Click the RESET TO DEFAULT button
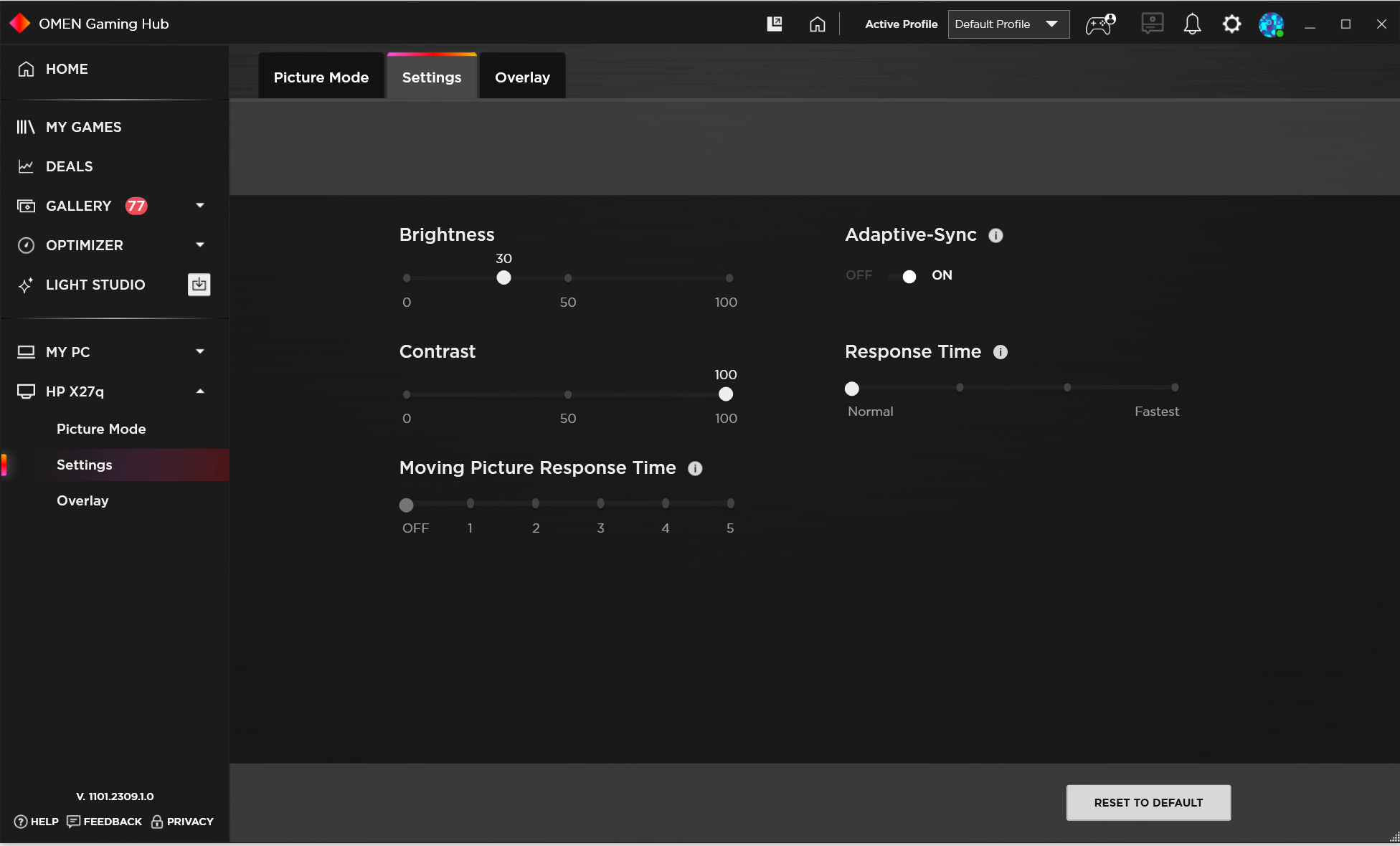 [x=1148, y=802]
